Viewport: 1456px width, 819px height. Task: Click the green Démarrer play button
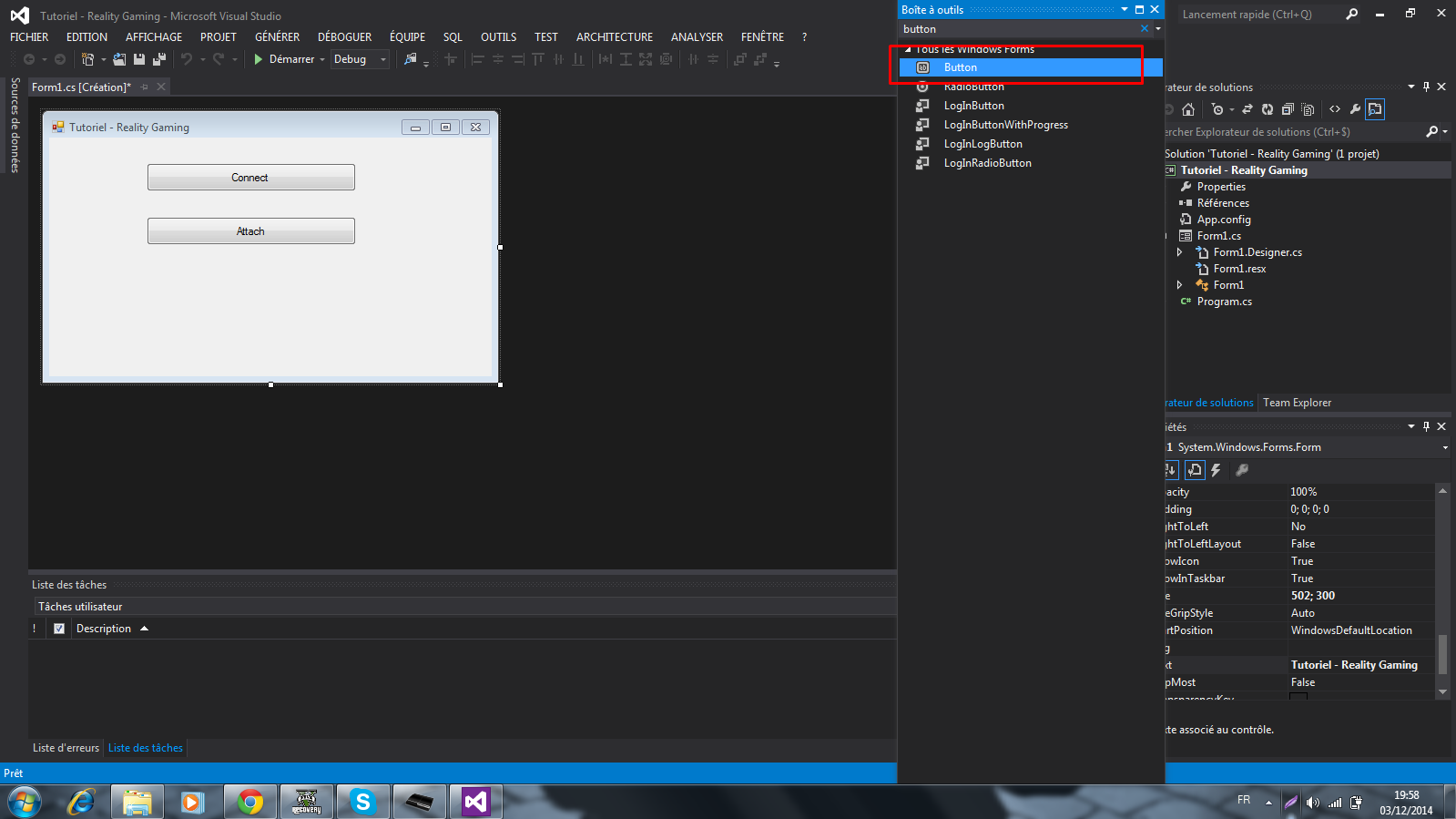[259, 59]
